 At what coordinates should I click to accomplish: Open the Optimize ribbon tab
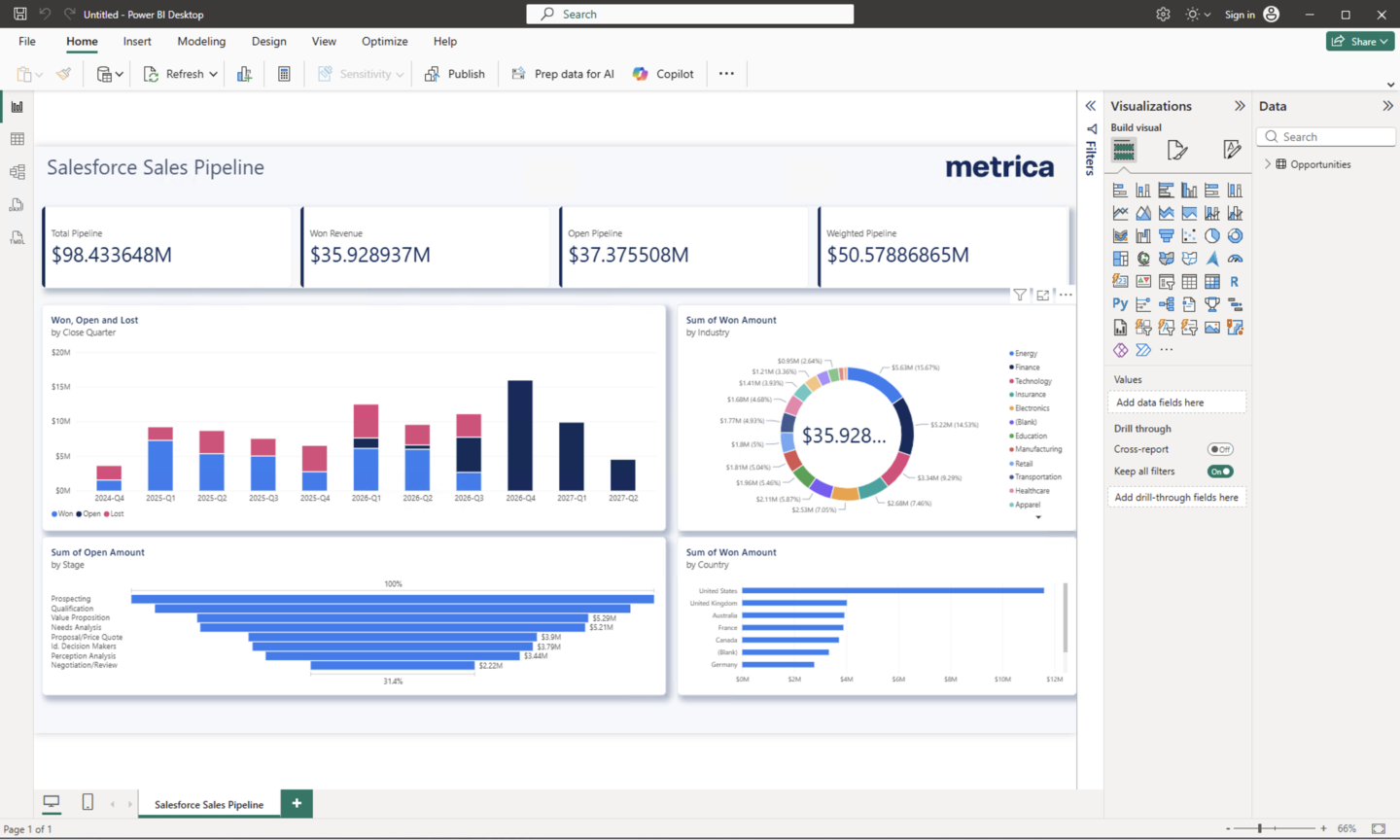(384, 41)
